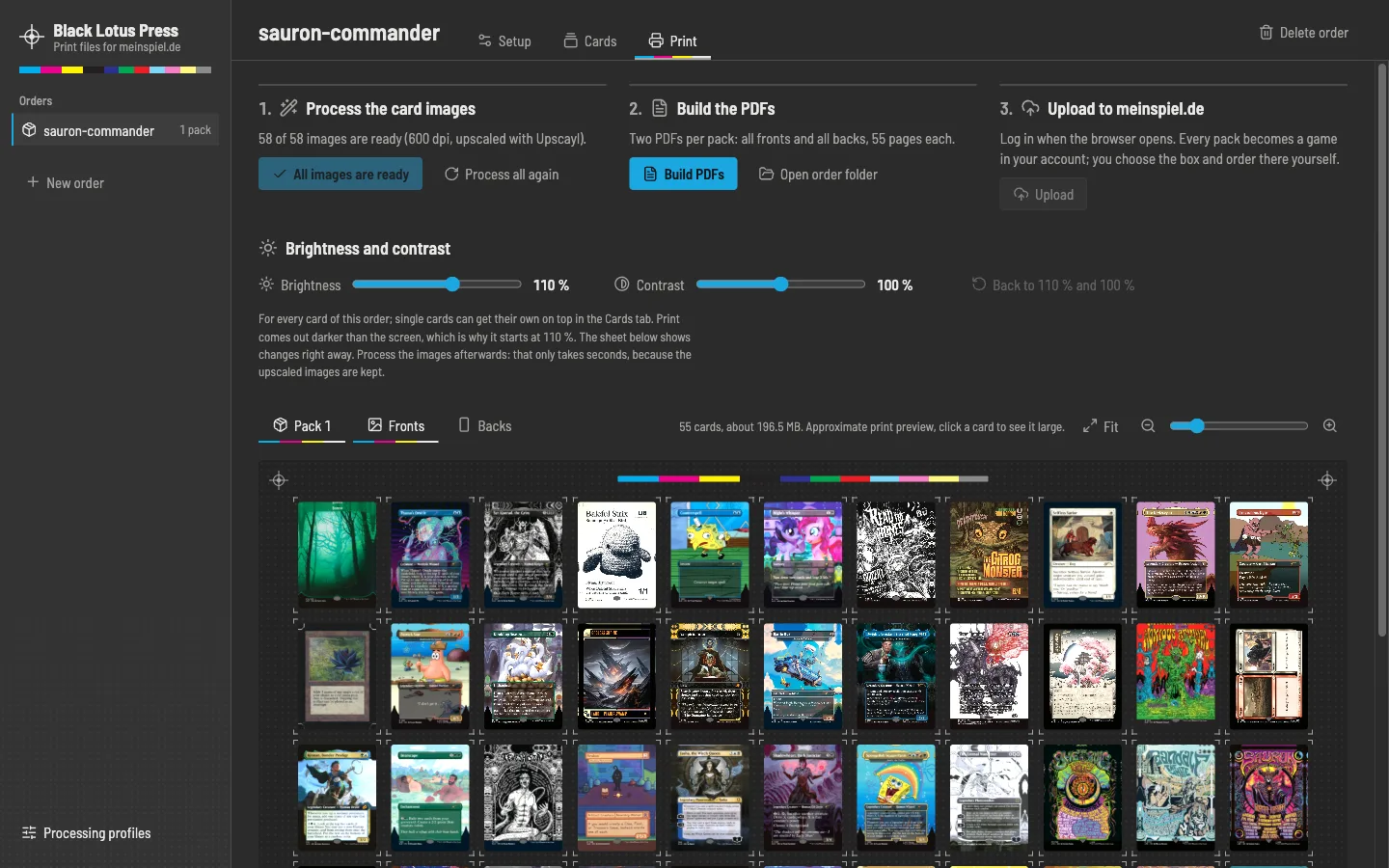Screen dimensions: 1389x868
Task: Click the zoom in magnifier icon
Action: point(1330,426)
